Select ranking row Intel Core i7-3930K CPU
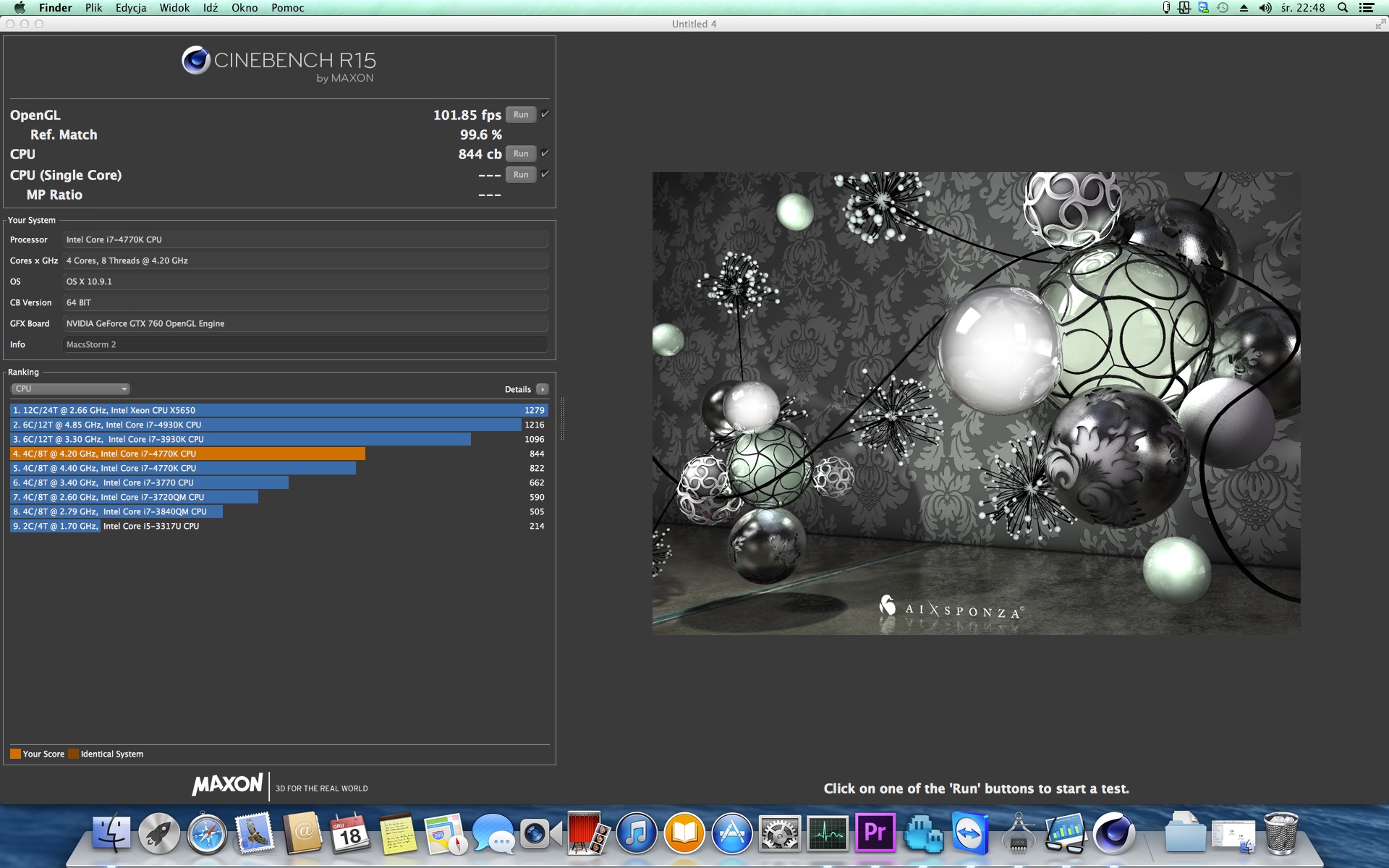The height and width of the screenshot is (868, 1389). pyautogui.click(x=279, y=439)
